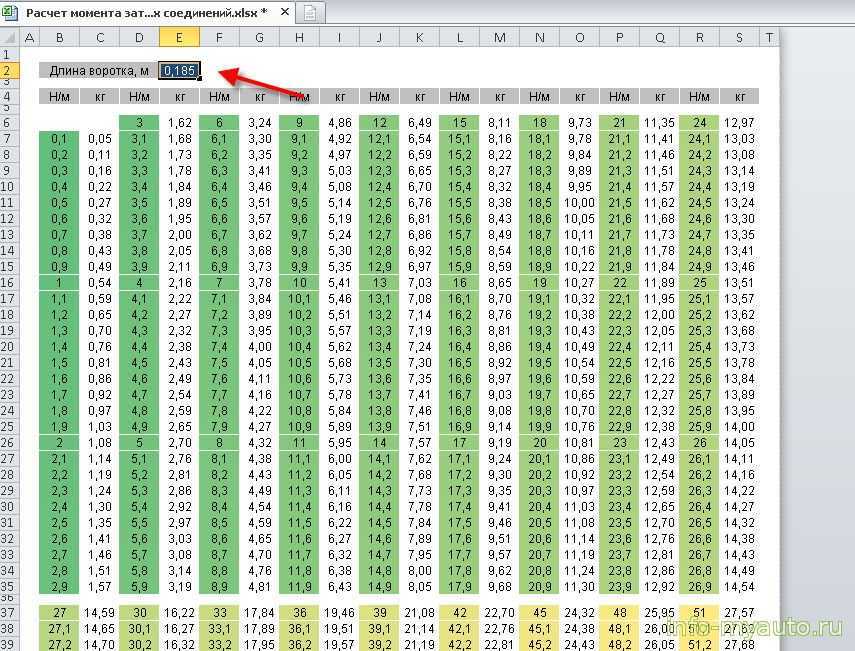Select cell with value 39,2
This screenshot has width=855, height=651.
click(x=380, y=644)
